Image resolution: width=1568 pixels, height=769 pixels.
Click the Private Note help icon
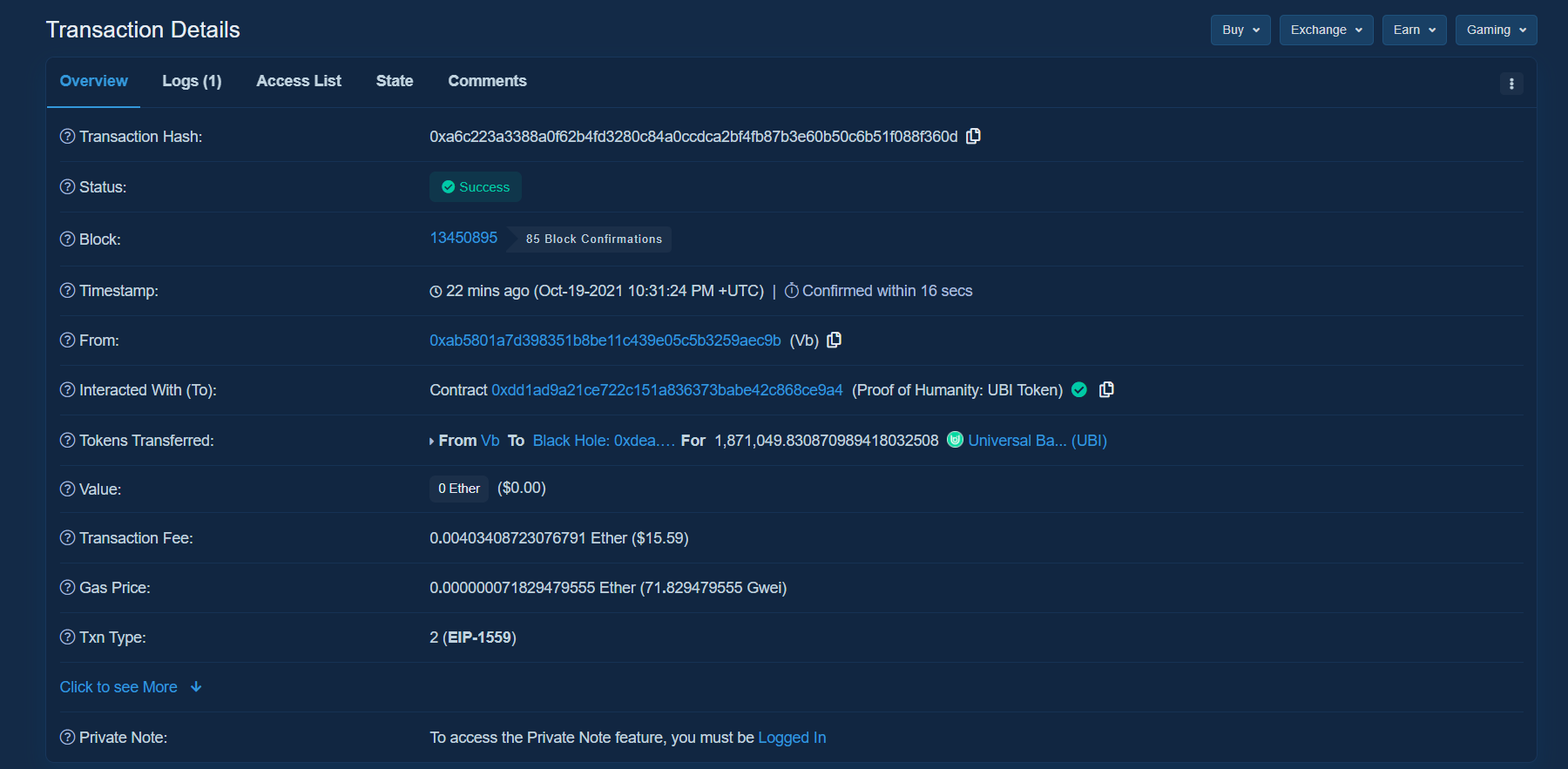pyautogui.click(x=67, y=737)
